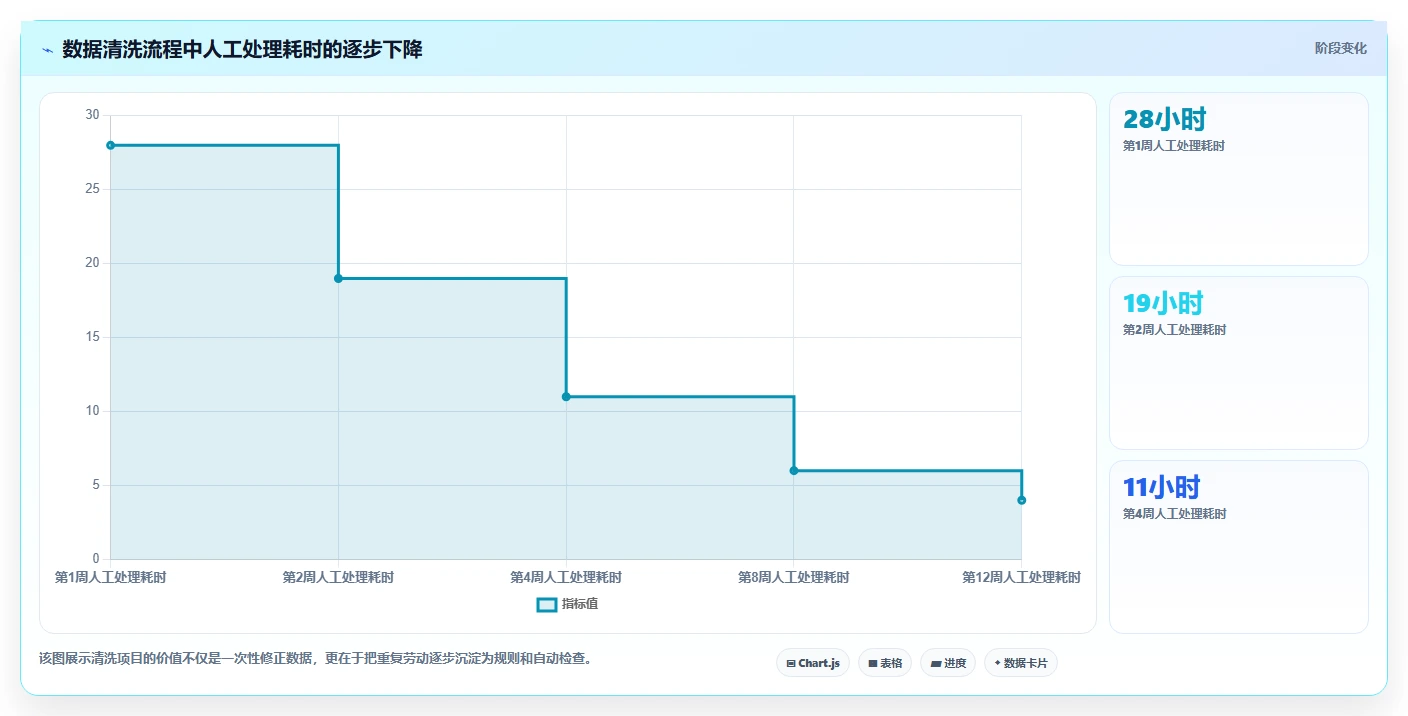Click the data point at 第1周 (28)

point(110,145)
